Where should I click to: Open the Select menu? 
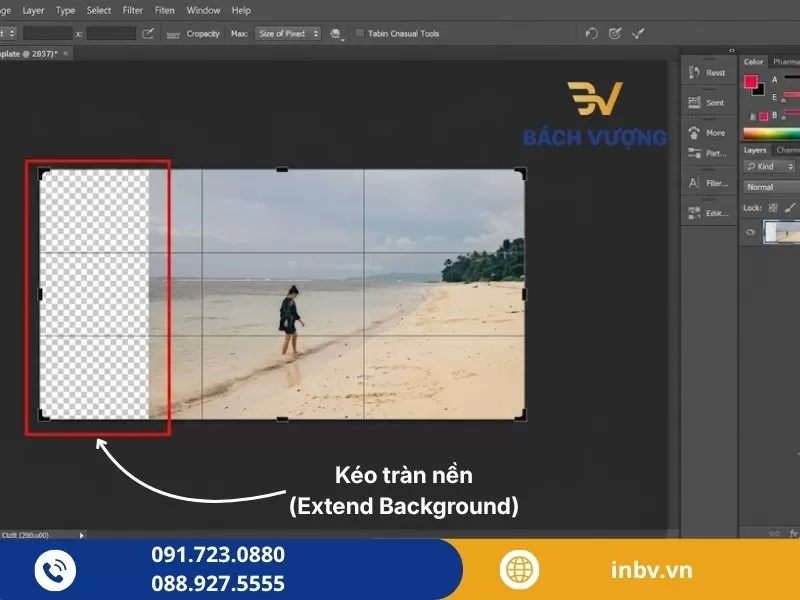click(98, 10)
